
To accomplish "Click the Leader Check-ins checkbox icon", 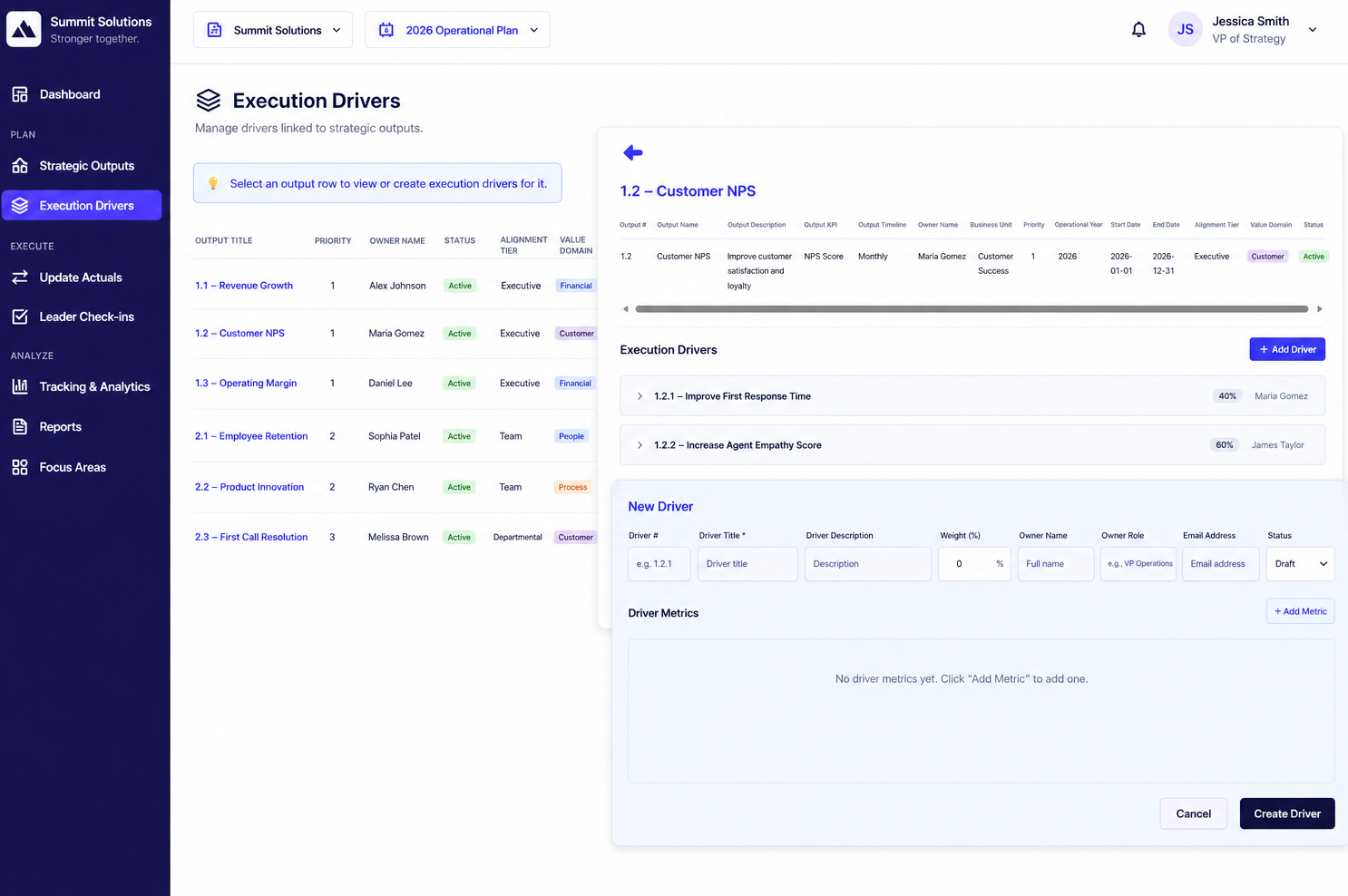I will [x=20, y=317].
